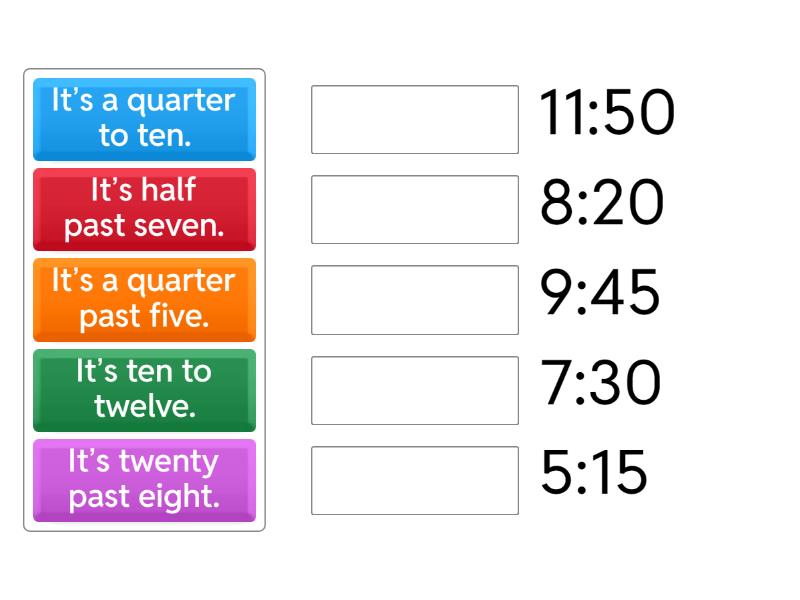Select the 'It's twenty past eight.' tile
Viewport: 800px width, 600px height.
coord(144,479)
